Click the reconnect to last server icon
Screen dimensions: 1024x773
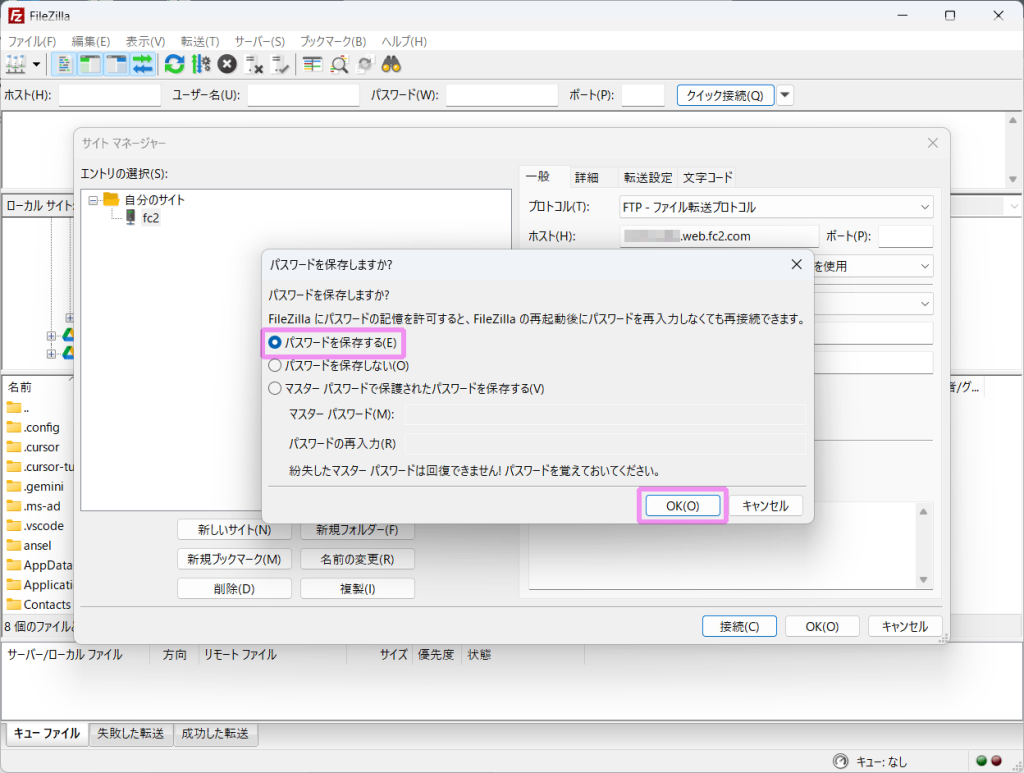point(280,64)
